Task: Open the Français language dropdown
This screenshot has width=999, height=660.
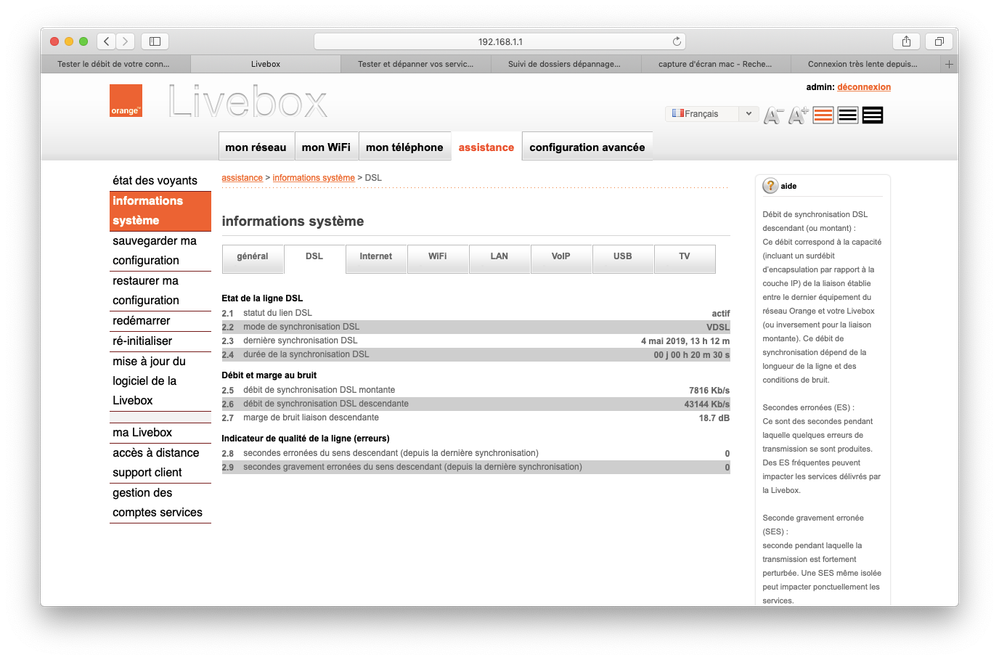Action: (x=712, y=114)
